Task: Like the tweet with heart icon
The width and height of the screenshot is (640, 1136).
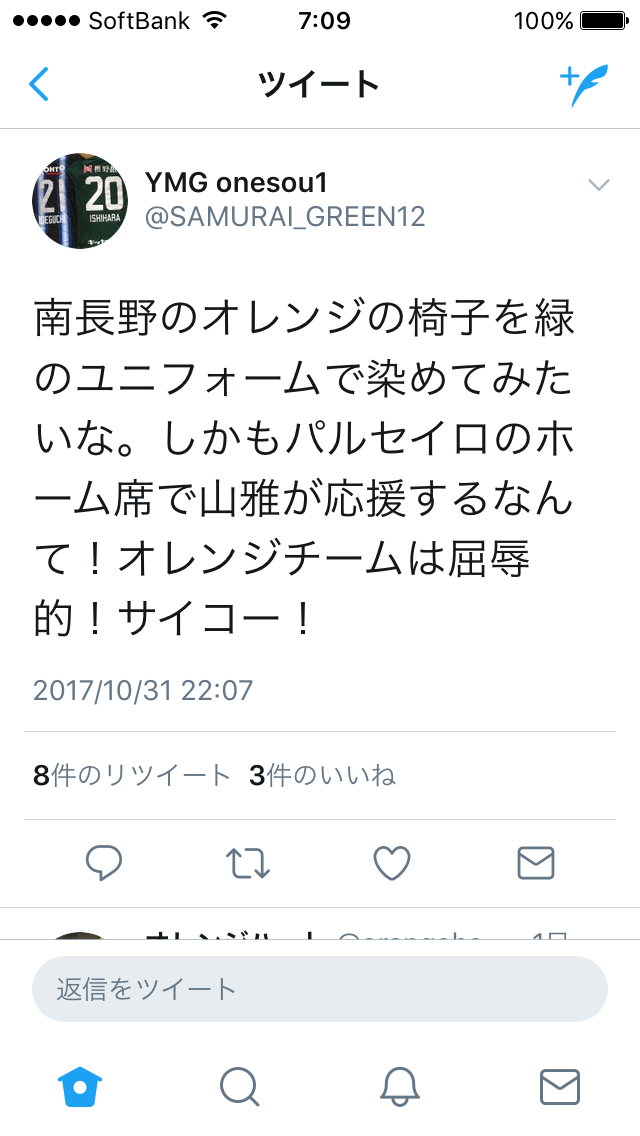Action: point(392,864)
